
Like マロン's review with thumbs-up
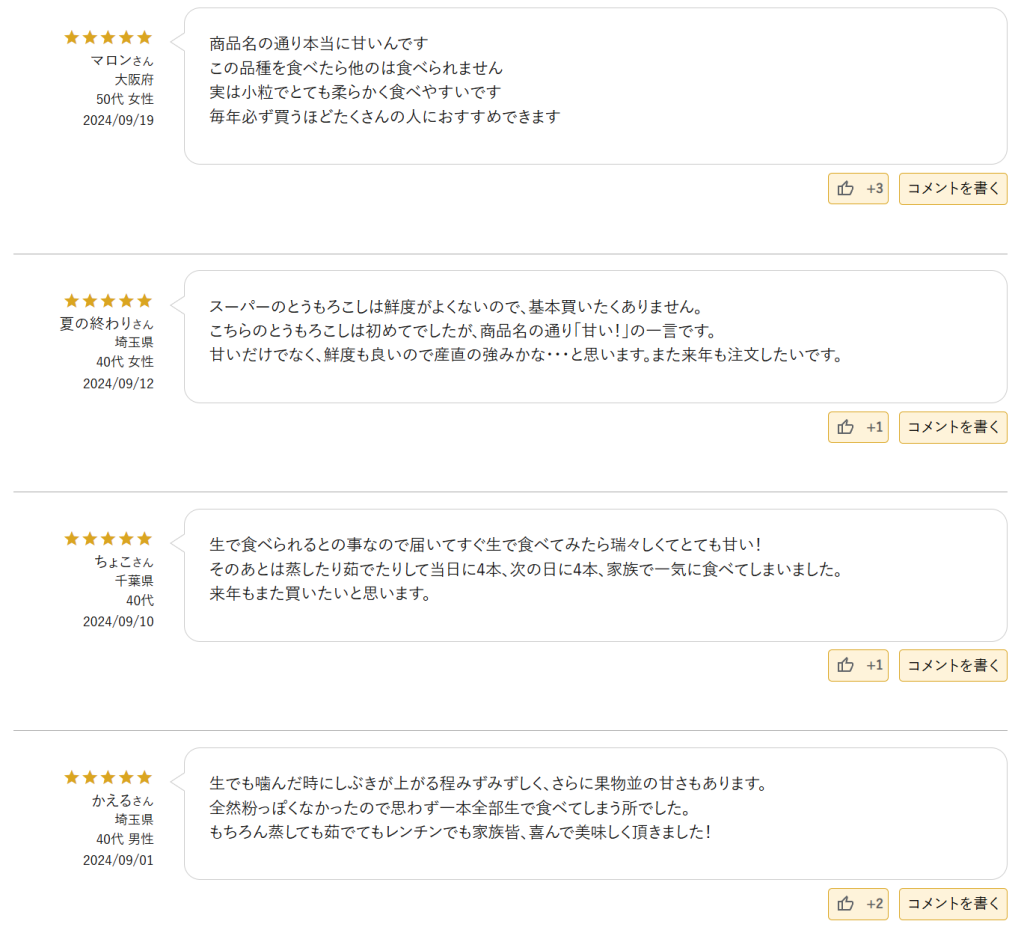tap(857, 189)
